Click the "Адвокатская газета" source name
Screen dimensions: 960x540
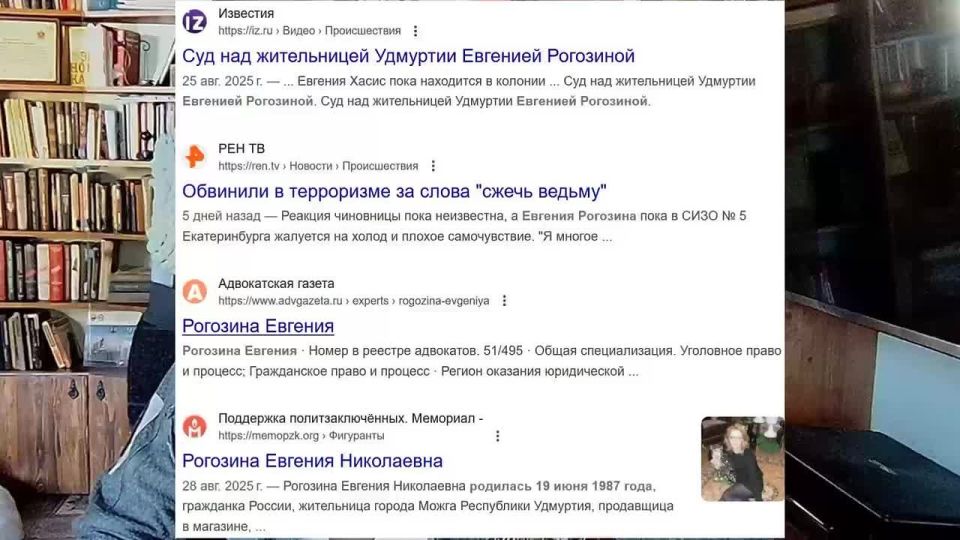[276, 284]
